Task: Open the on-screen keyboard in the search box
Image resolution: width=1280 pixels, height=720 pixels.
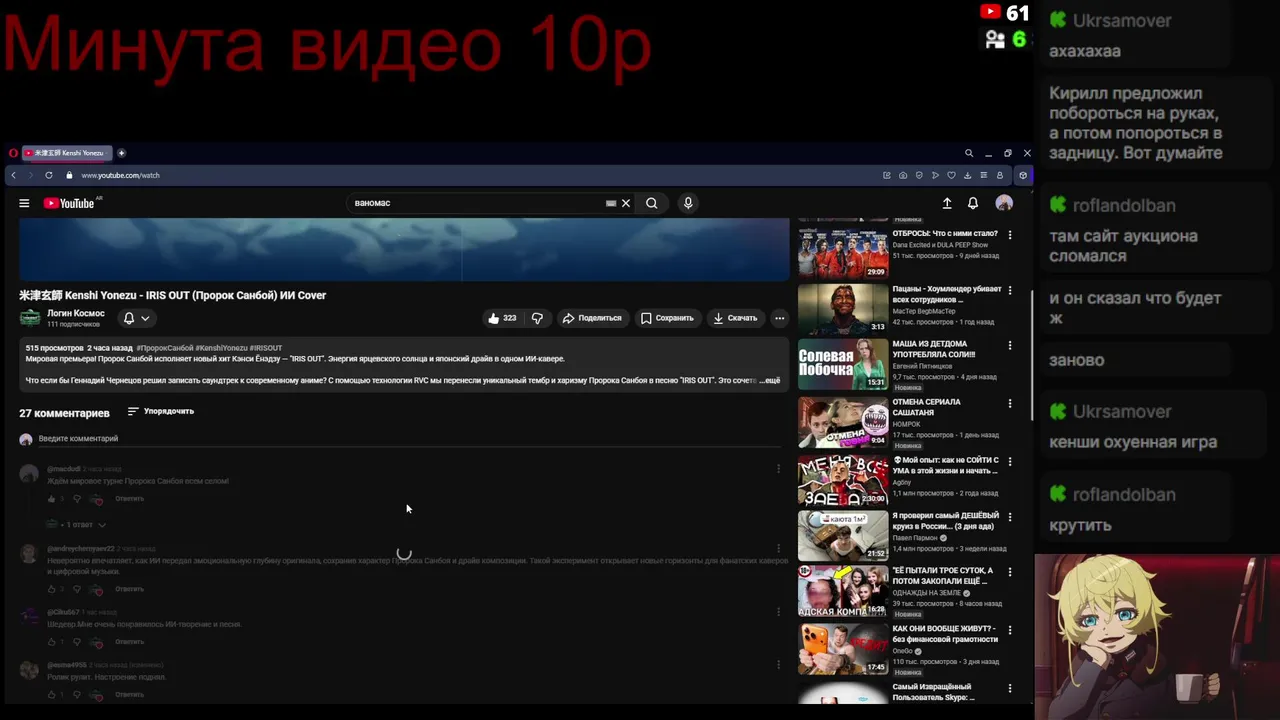Action: click(x=611, y=203)
